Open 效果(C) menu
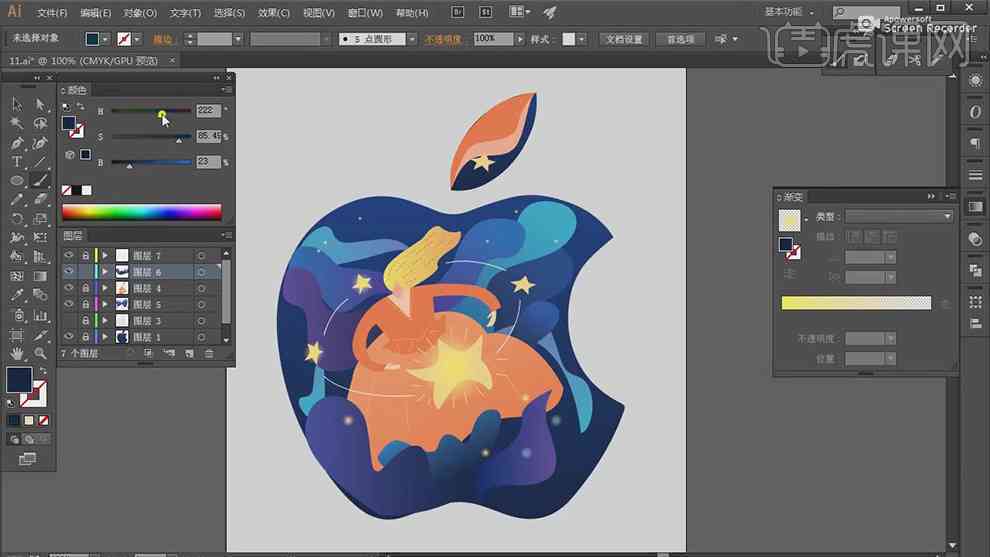Viewport: 990px width, 557px height. click(x=273, y=13)
